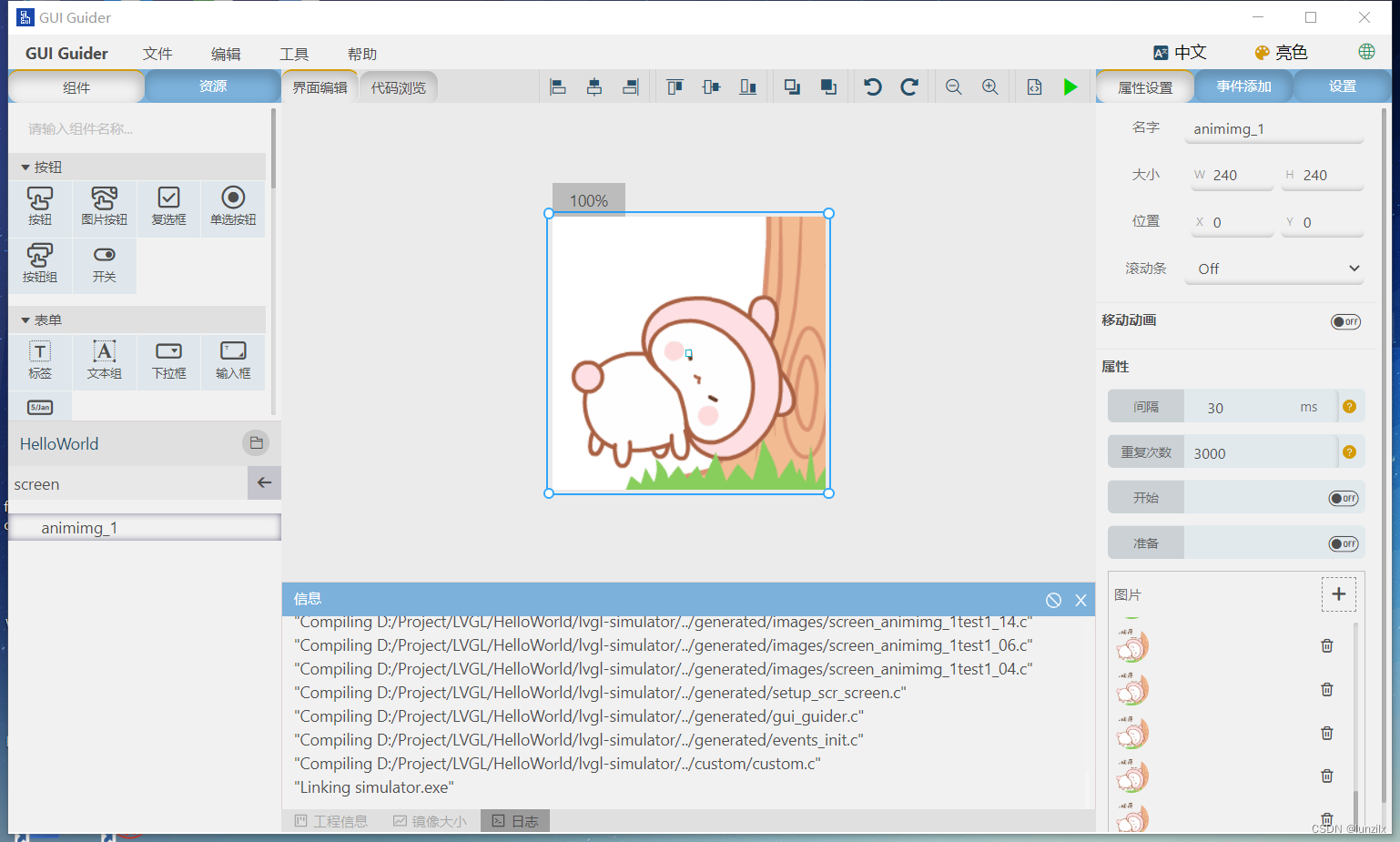Clear the 信息 log panel
Screen dimensions: 1400x842
(1053, 600)
